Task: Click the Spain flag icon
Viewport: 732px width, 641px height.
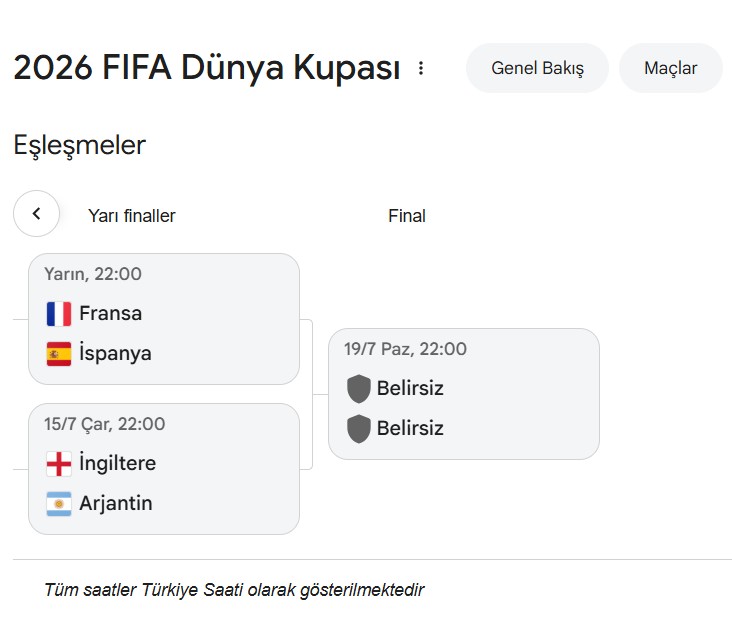Action: point(59,353)
